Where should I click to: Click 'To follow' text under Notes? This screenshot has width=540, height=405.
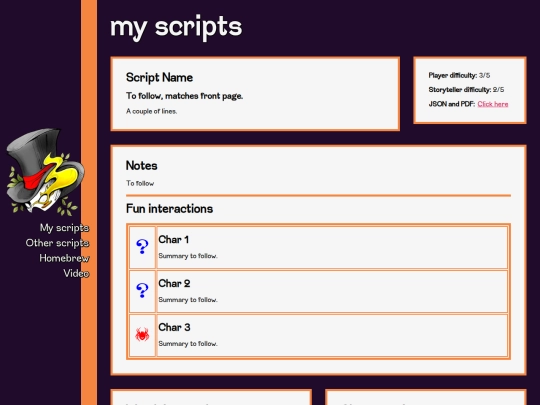[140, 183]
